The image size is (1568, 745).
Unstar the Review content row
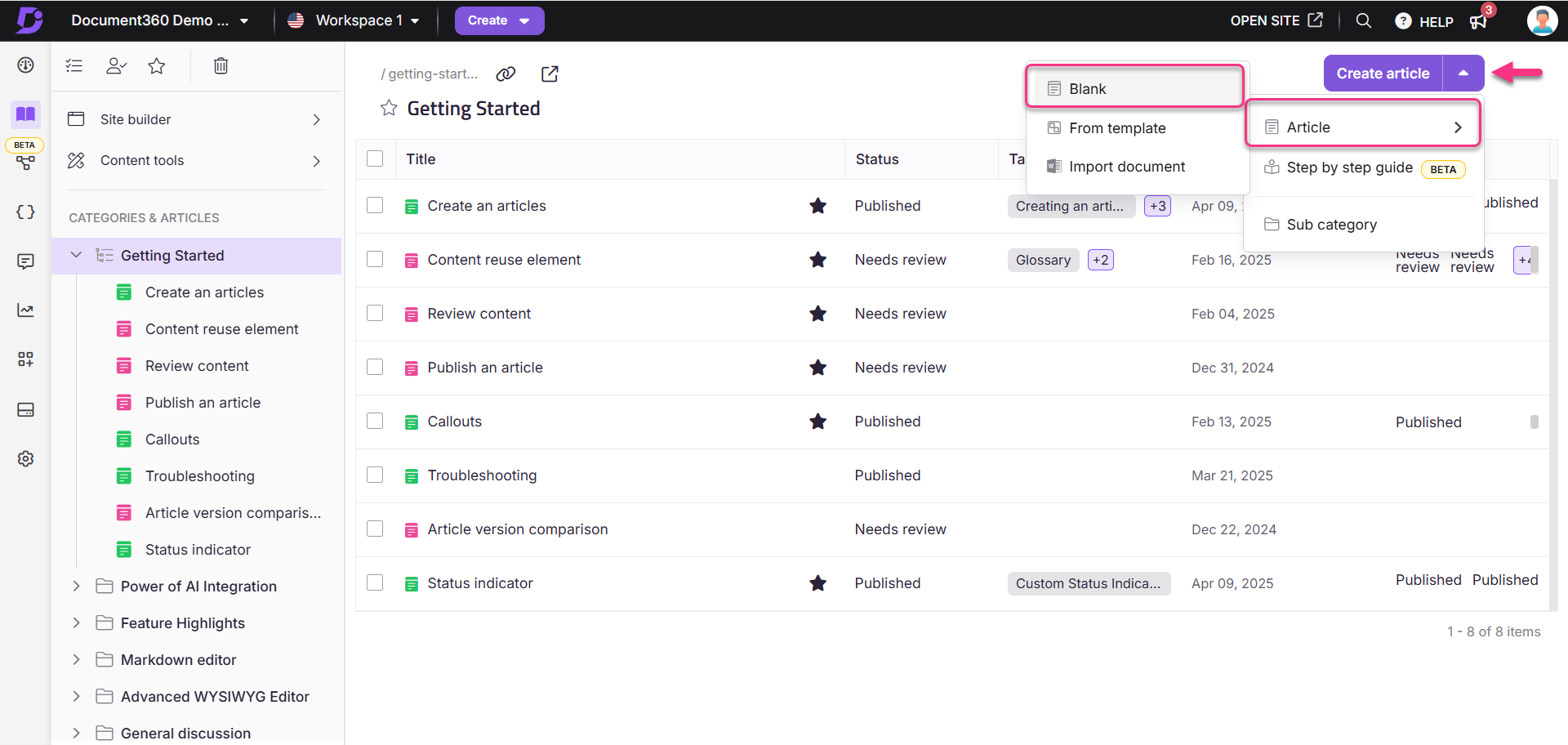click(817, 314)
